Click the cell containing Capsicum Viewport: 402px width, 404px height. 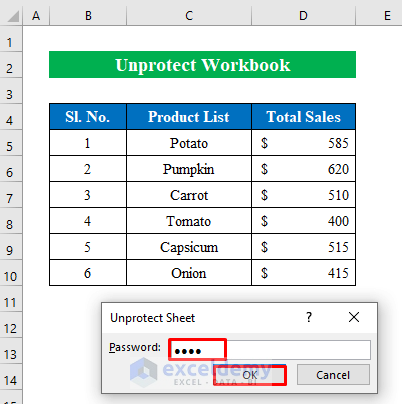(x=189, y=247)
